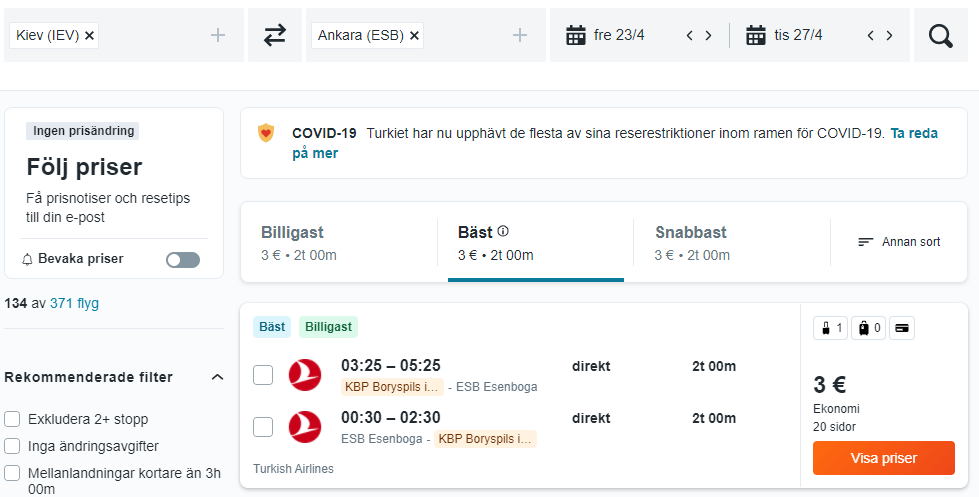This screenshot has height=497, width=979.
Task: Select the 03:25 – 05:25 flight checkbox
Action: pyautogui.click(x=263, y=375)
